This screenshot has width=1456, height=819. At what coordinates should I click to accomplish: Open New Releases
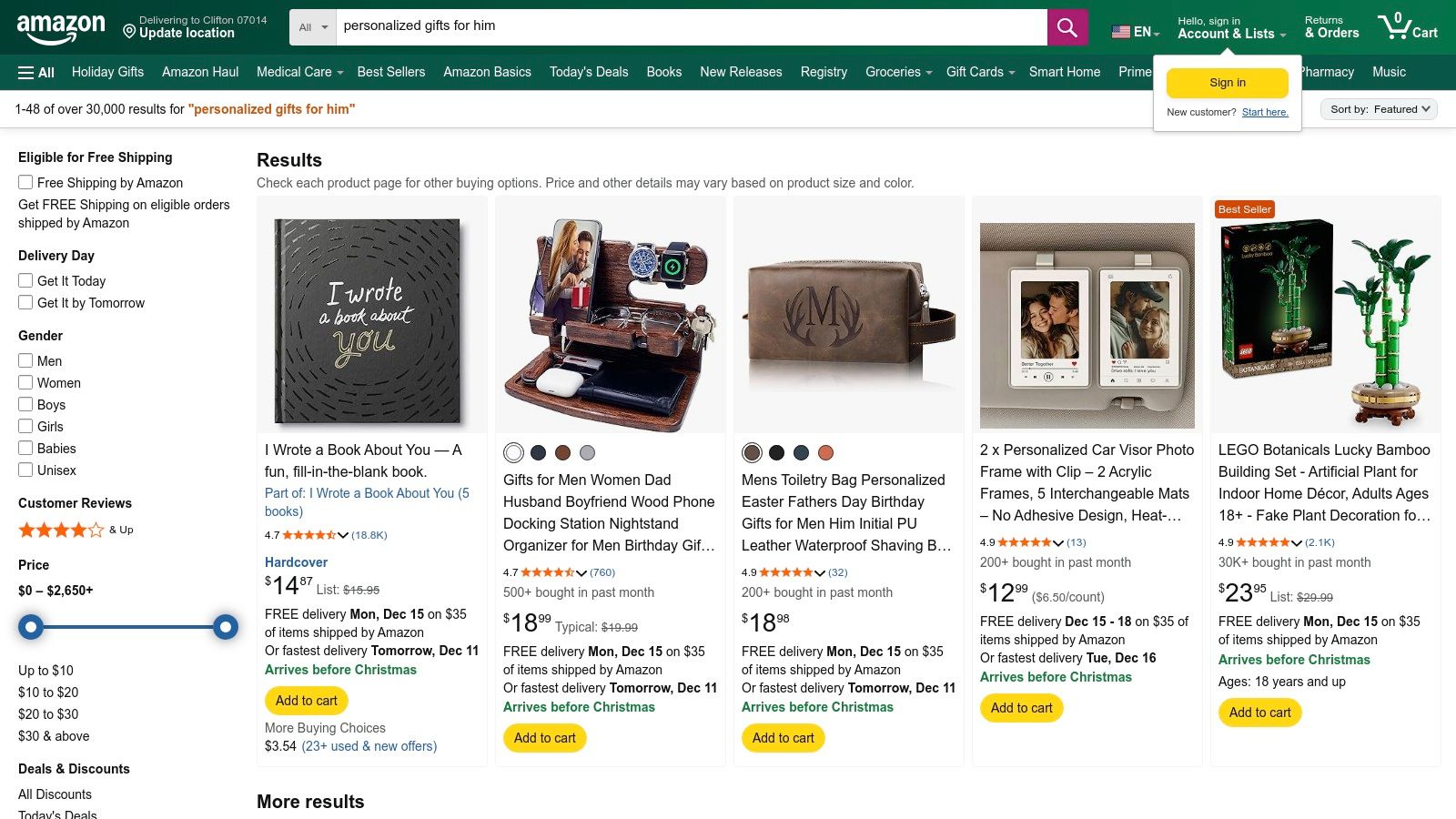coord(741,72)
